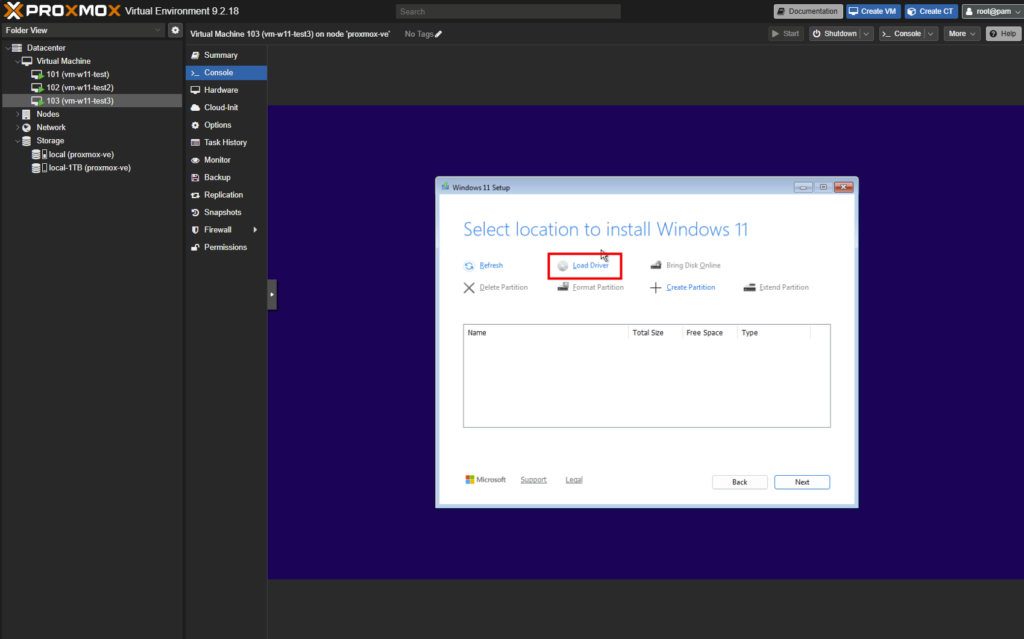Collapse the Storage tree node
The image size is (1024, 639).
click(18, 140)
